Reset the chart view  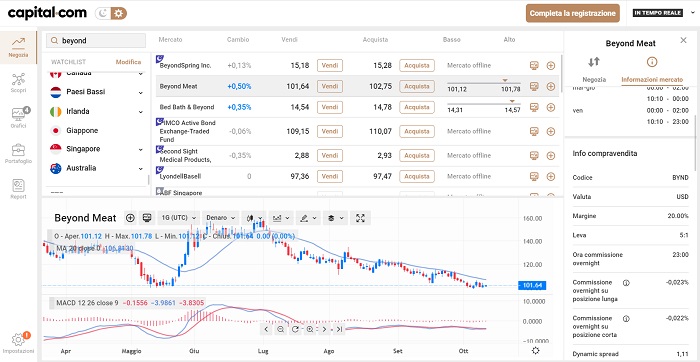295,329
